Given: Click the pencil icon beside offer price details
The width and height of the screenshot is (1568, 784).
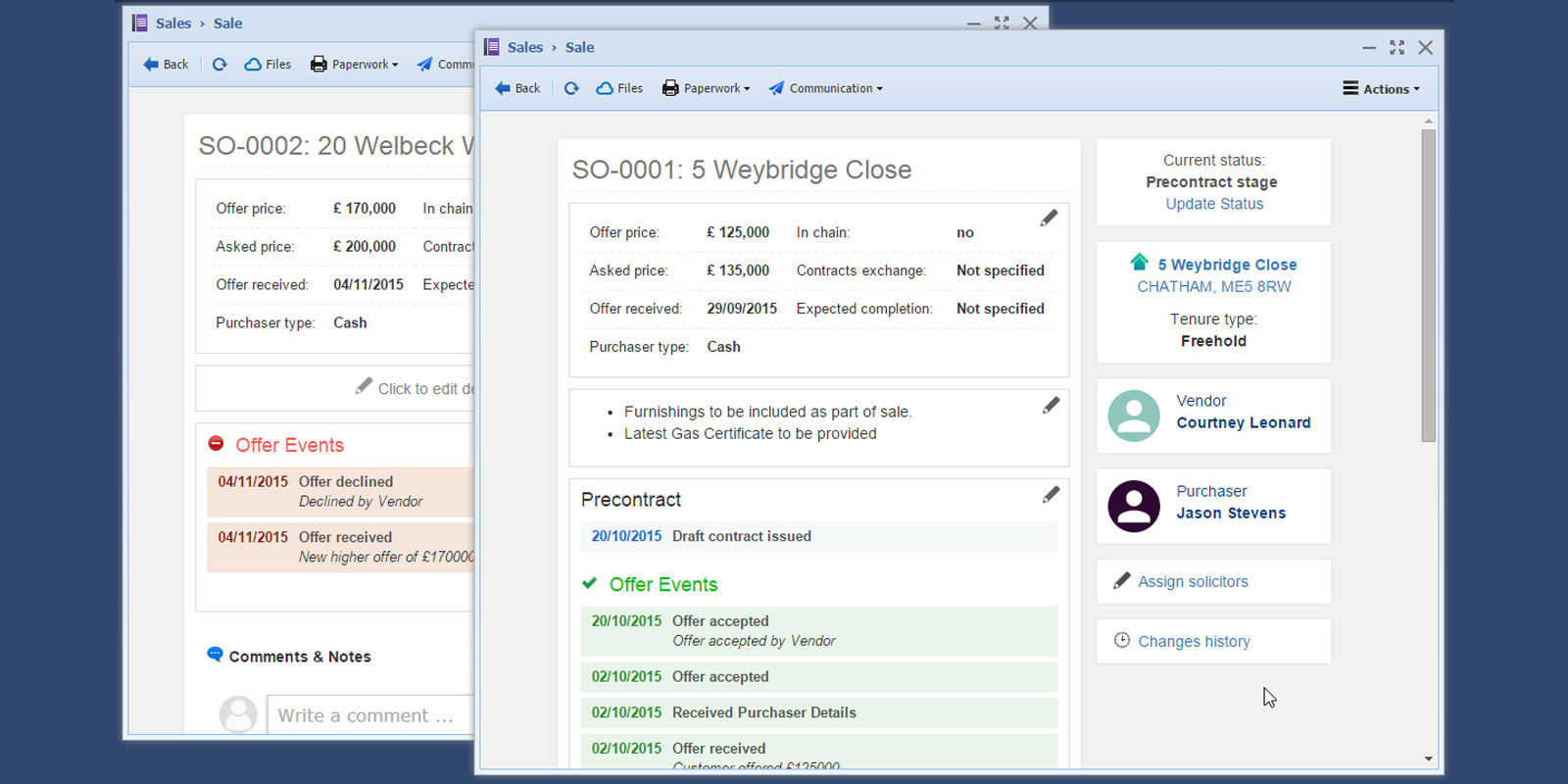Looking at the screenshot, I should 1049,218.
